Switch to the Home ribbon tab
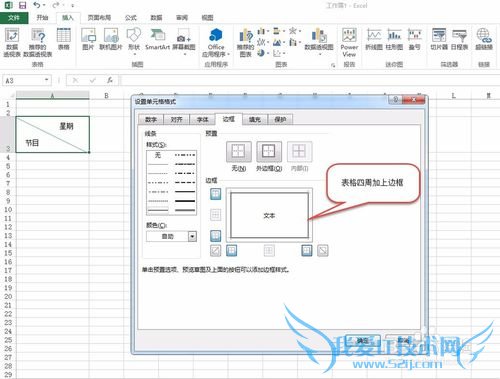Viewport: 500px width, 379px height. tap(42, 17)
